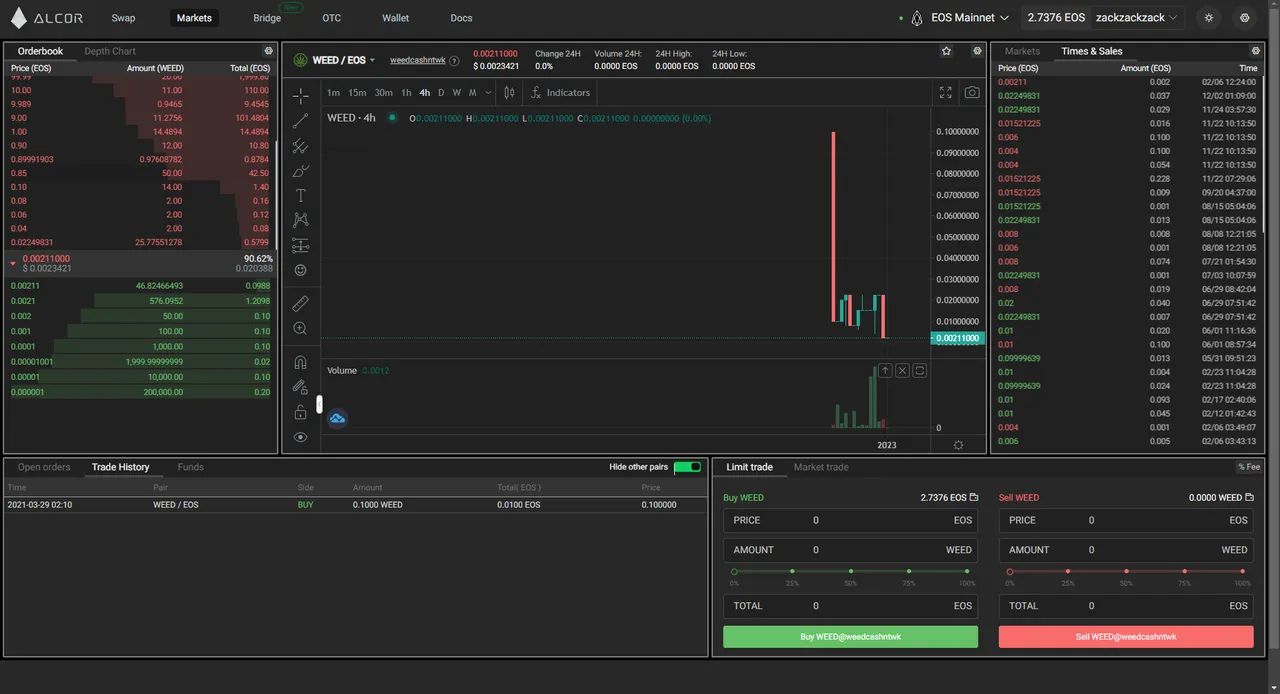Open the Funds tab
The image size is (1280, 694).
(x=190, y=467)
